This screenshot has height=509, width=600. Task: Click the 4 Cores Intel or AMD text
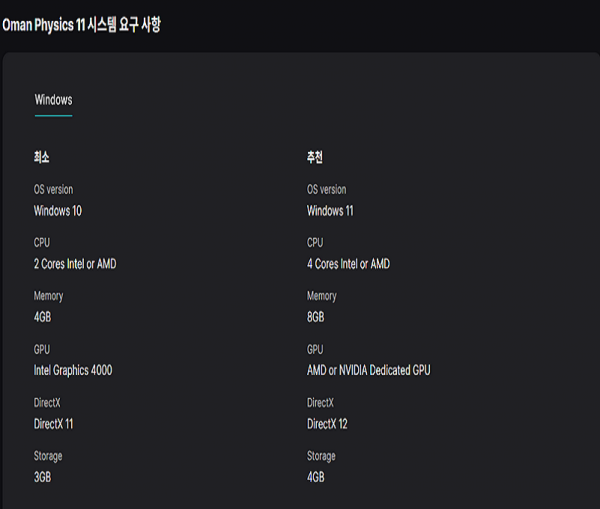tap(349, 264)
